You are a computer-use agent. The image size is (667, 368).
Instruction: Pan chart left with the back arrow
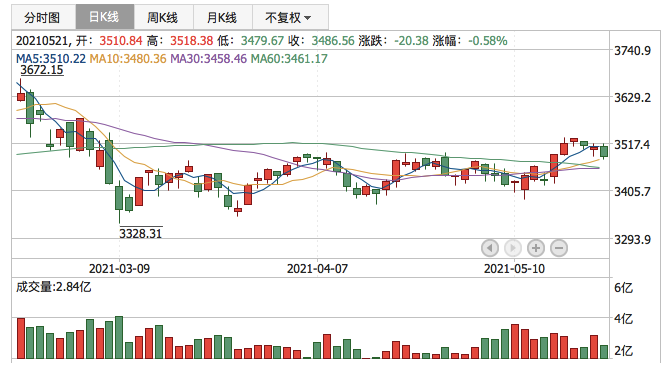click(490, 248)
